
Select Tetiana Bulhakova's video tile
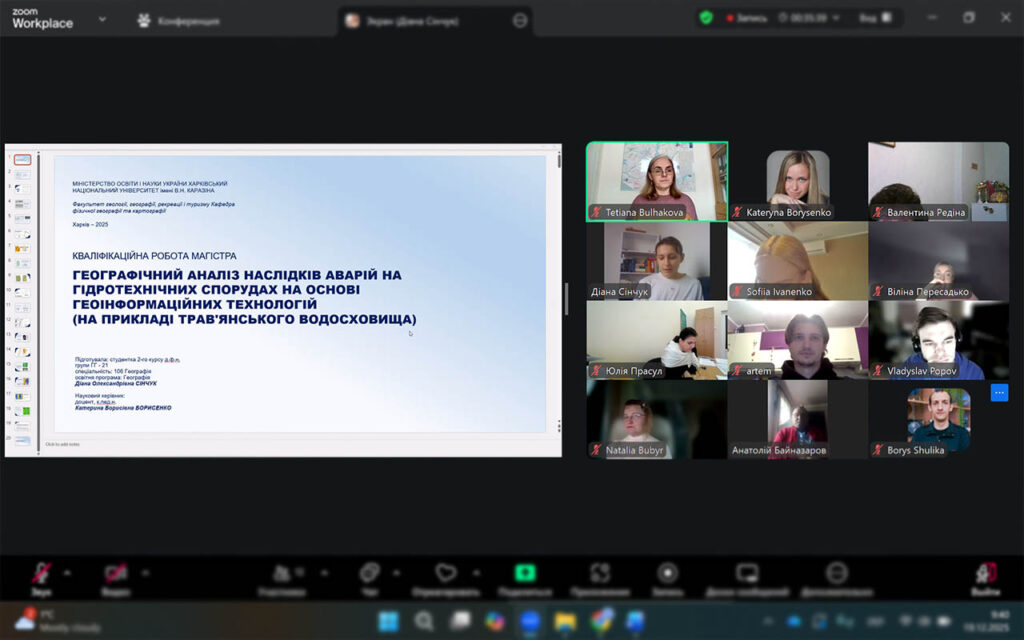tap(657, 180)
